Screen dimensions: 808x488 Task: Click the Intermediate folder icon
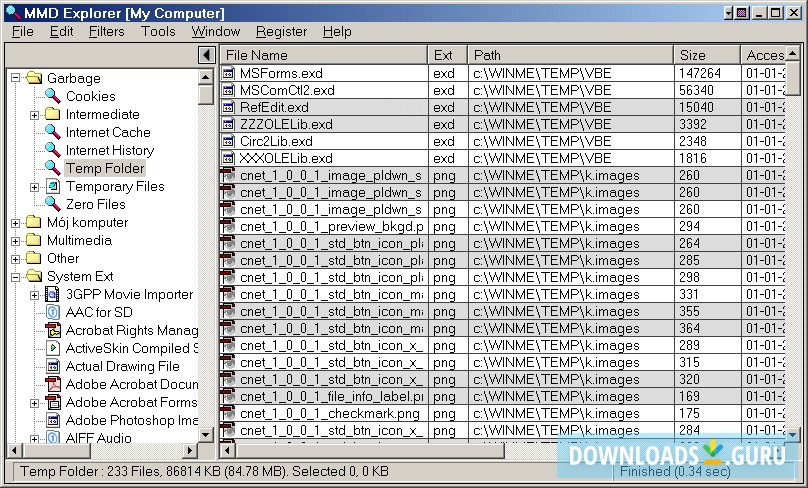coord(53,114)
